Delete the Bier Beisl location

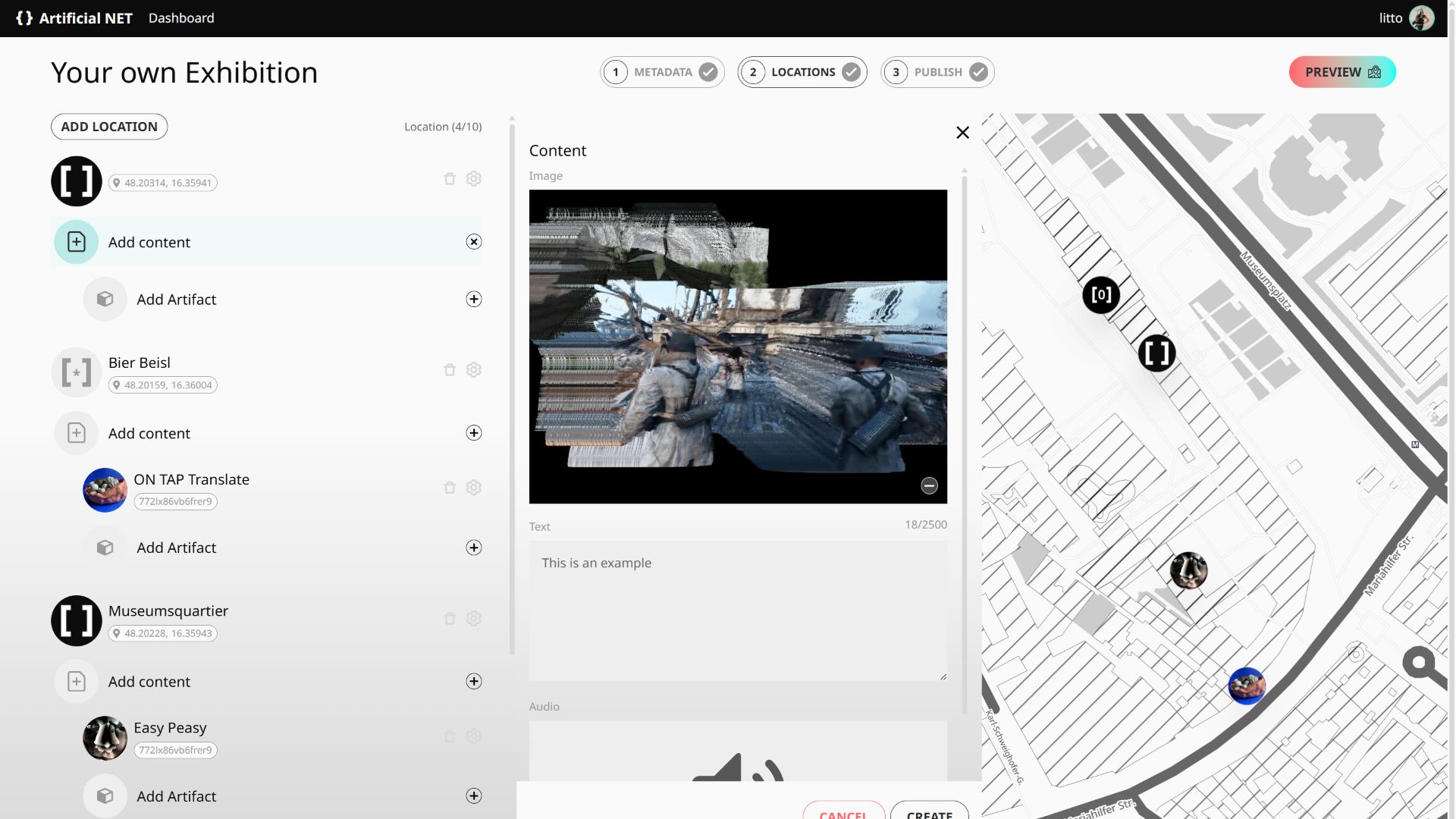coord(450,370)
